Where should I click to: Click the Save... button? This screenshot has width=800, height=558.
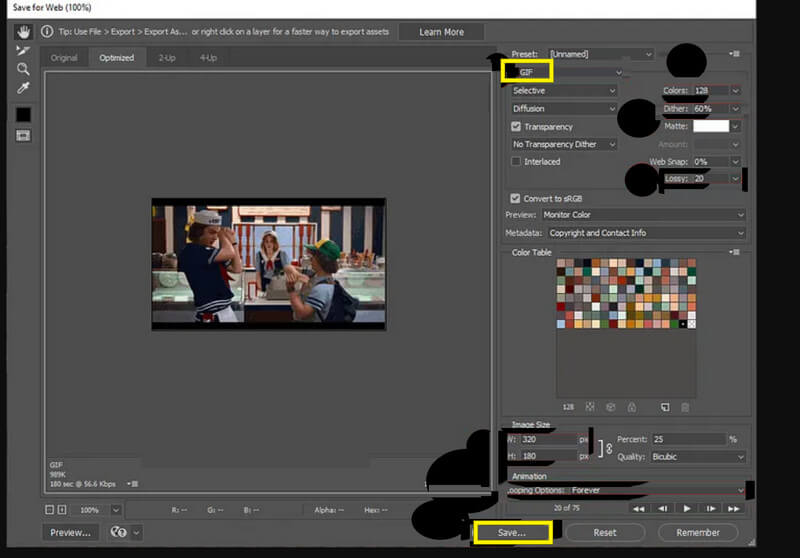click(512, 532)
